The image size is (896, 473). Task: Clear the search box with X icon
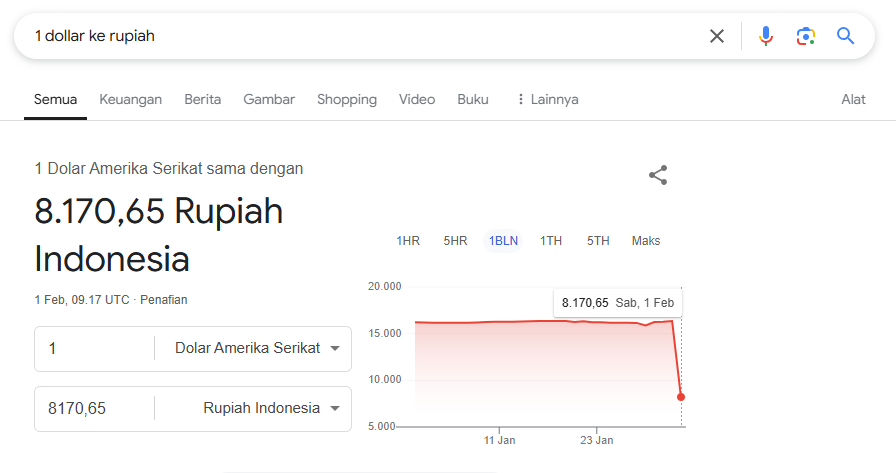[717, 36]
